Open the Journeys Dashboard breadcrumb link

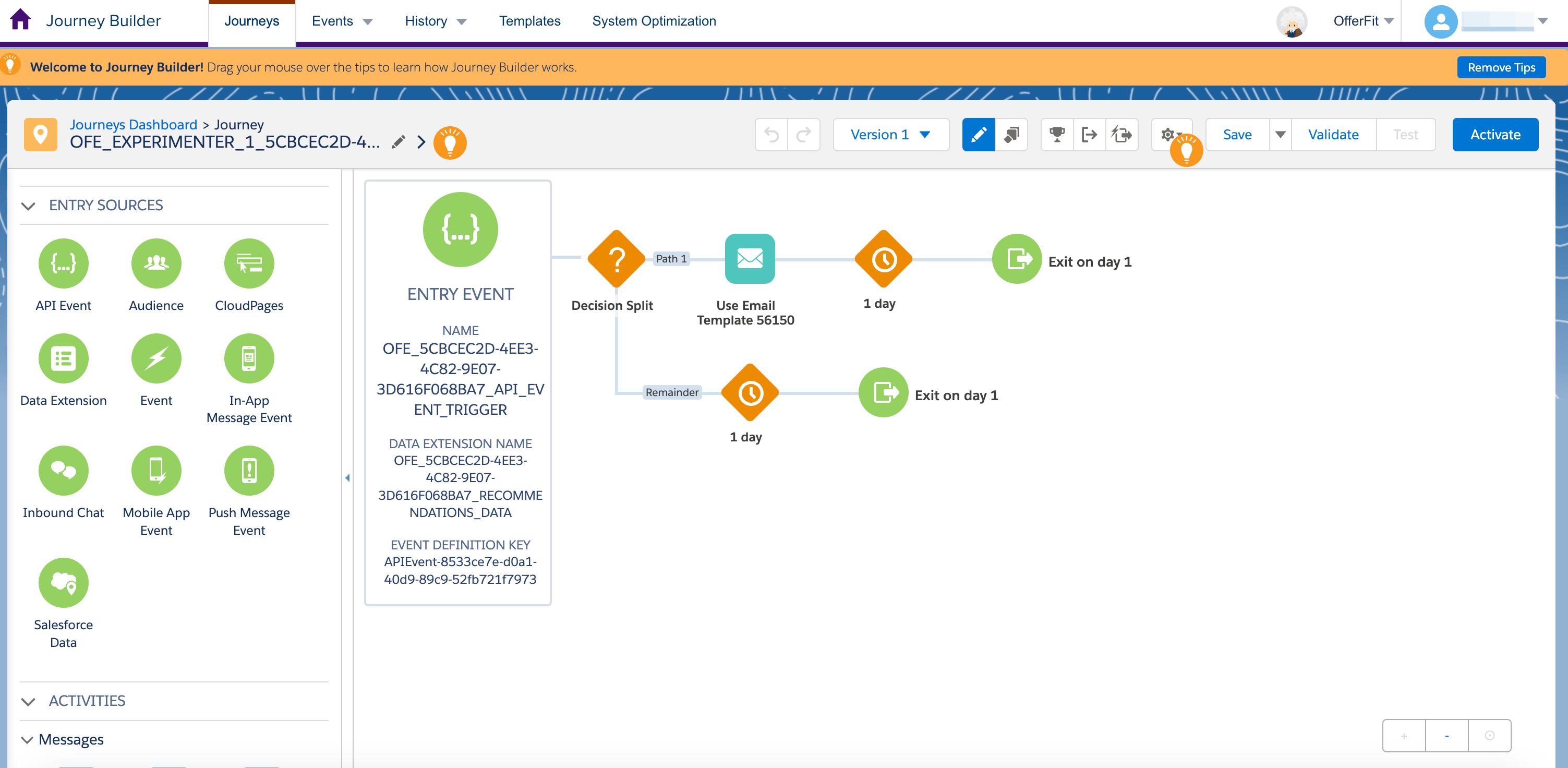(x=134, y=124)
